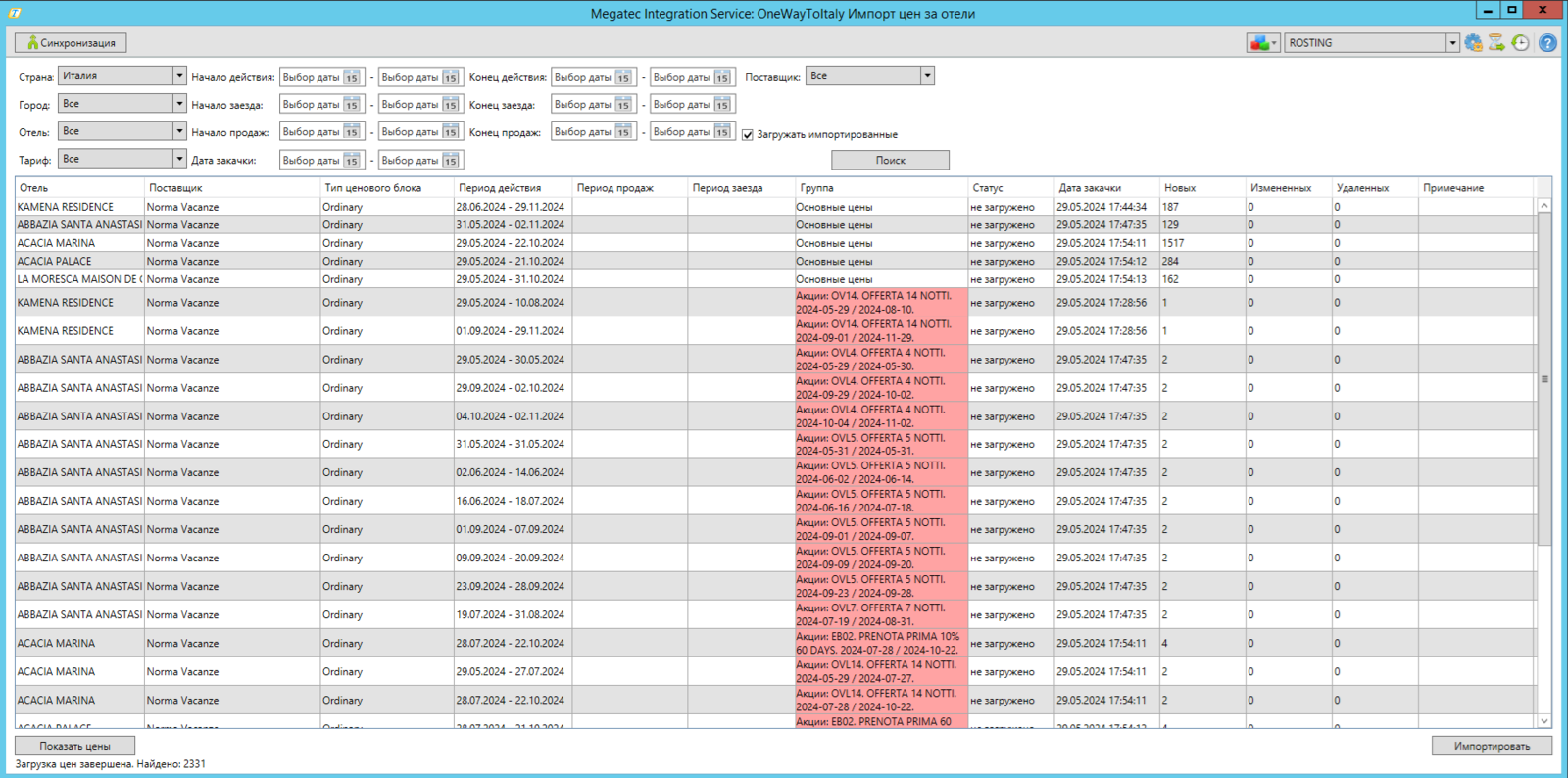Sort by the Поставщик column header
Screen dimensions: 1568x778
pos(232,187)
